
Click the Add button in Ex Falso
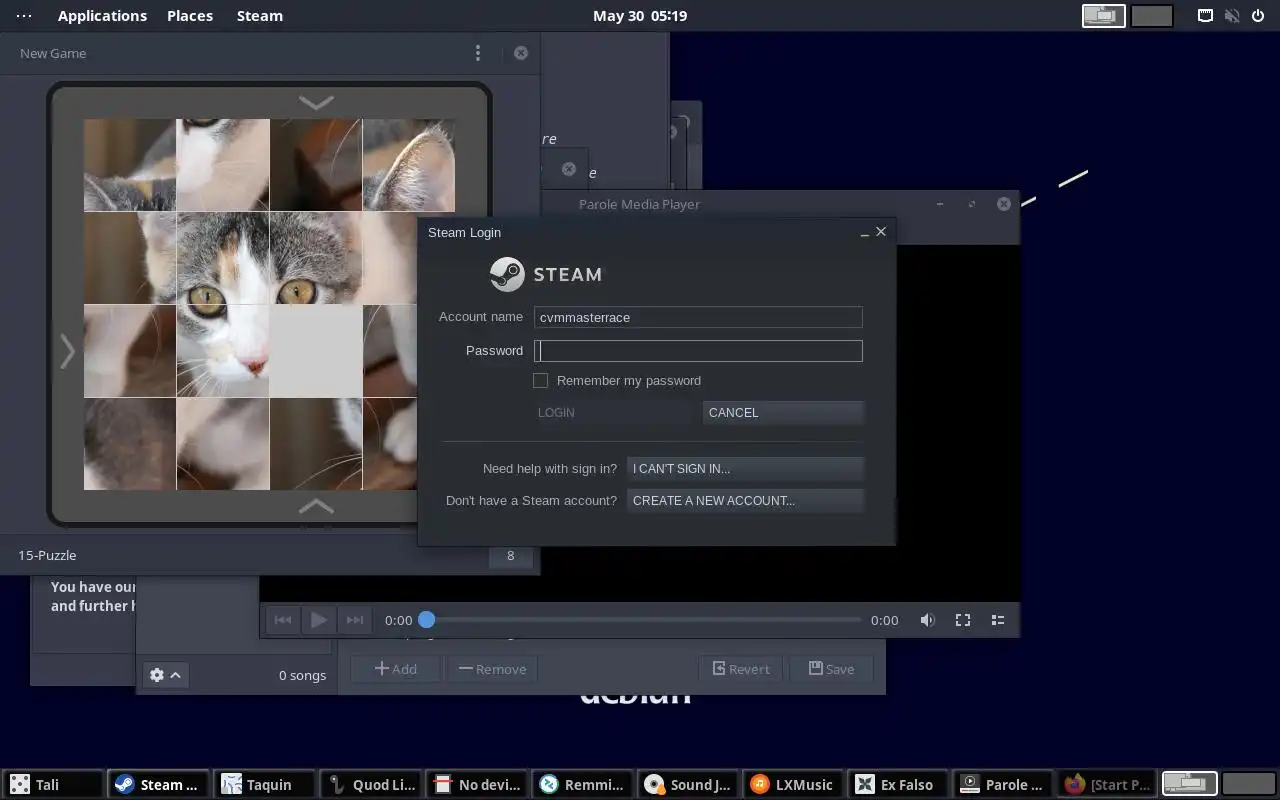tap(396, 669)
